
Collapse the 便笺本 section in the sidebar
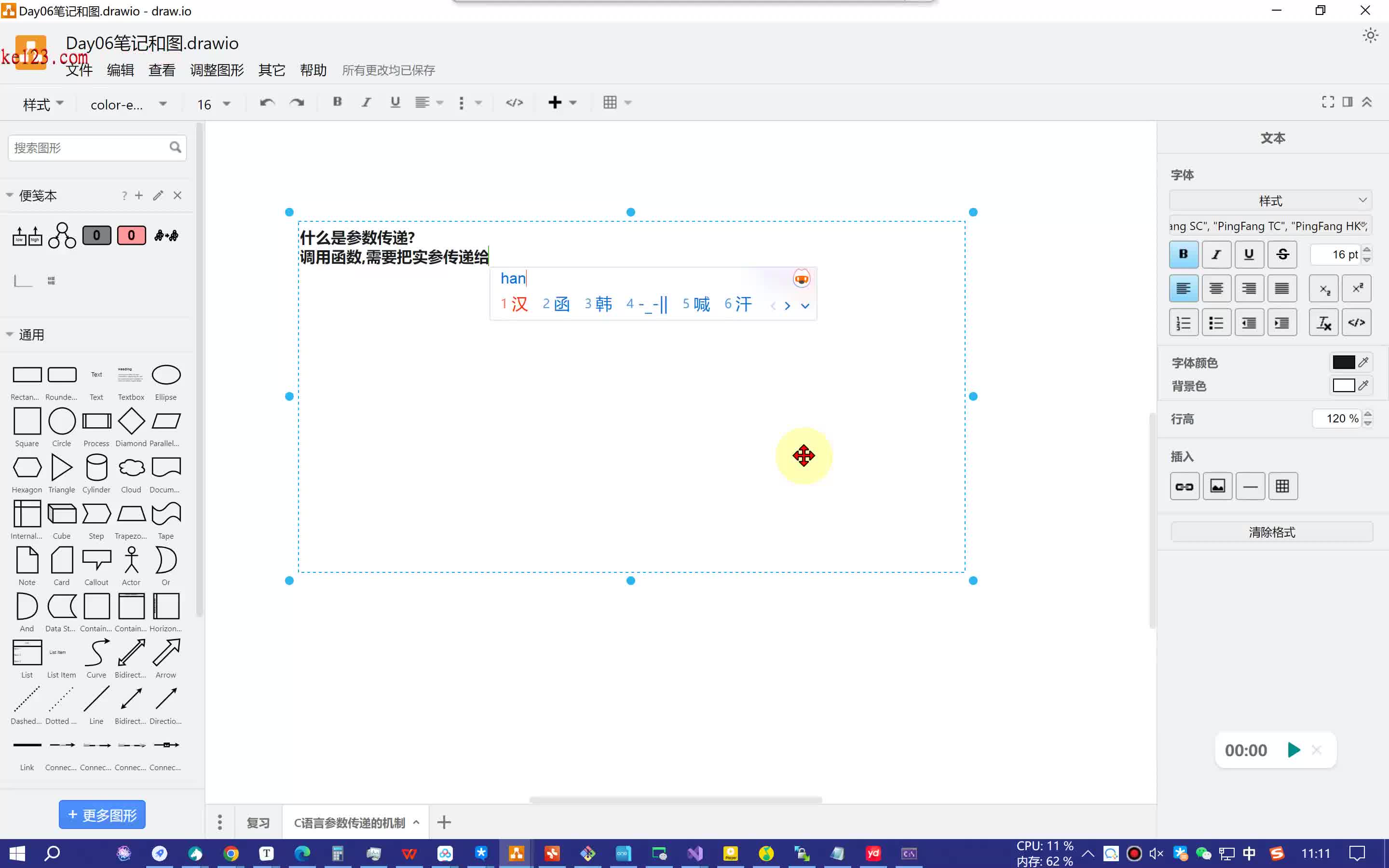pos(9,195)
